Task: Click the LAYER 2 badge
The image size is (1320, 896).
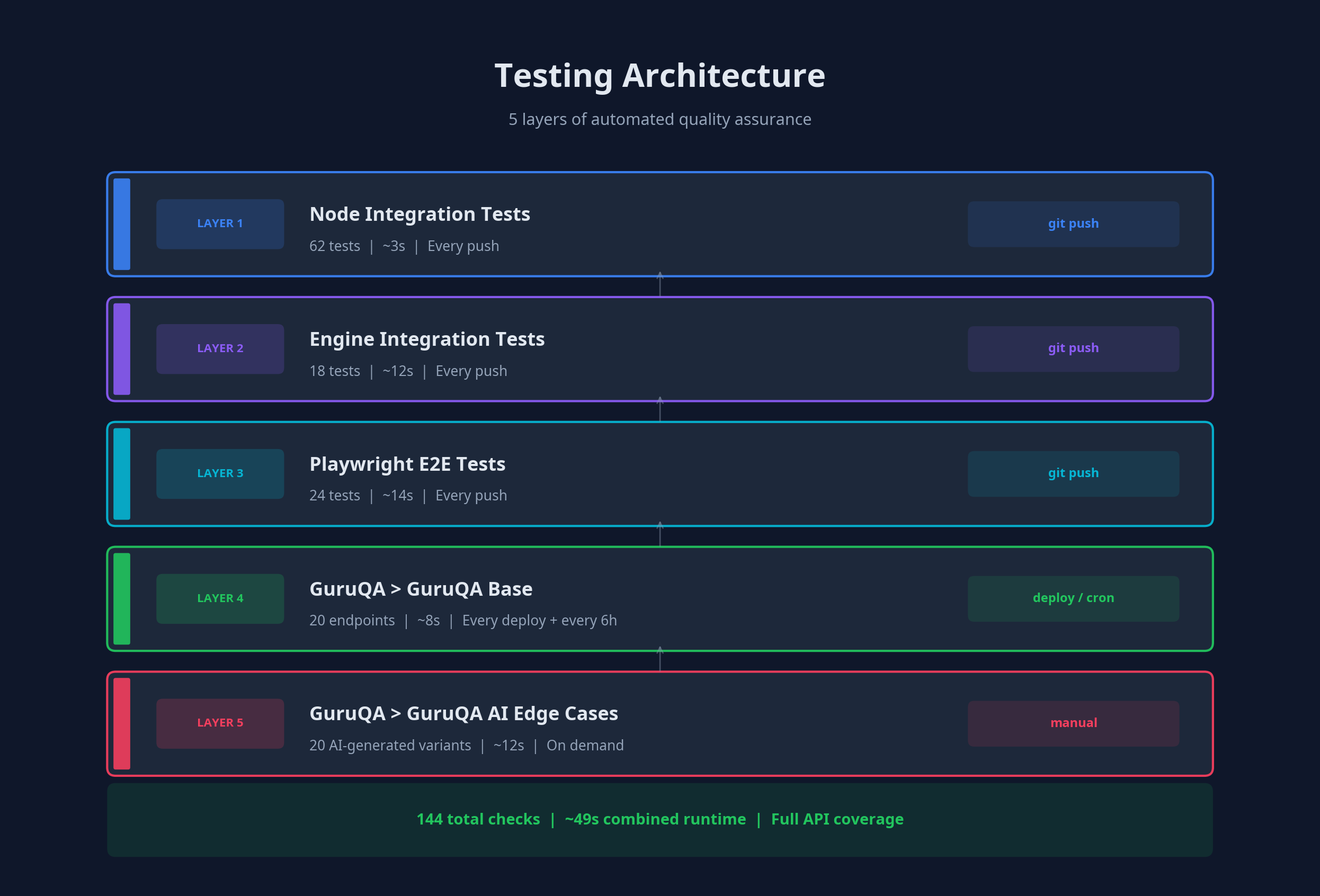Action: 220,348
